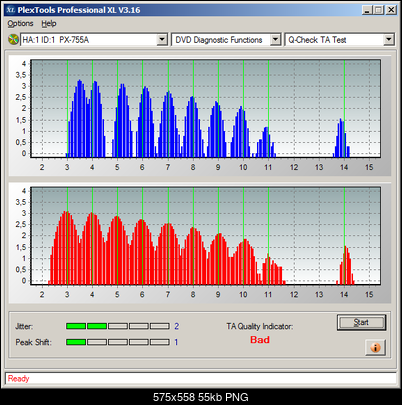The height and width of the screenshot is (405, 402).
Task: Expand the Q-Check TA Test dropdown arrow
Action: [x=388, y=40]
